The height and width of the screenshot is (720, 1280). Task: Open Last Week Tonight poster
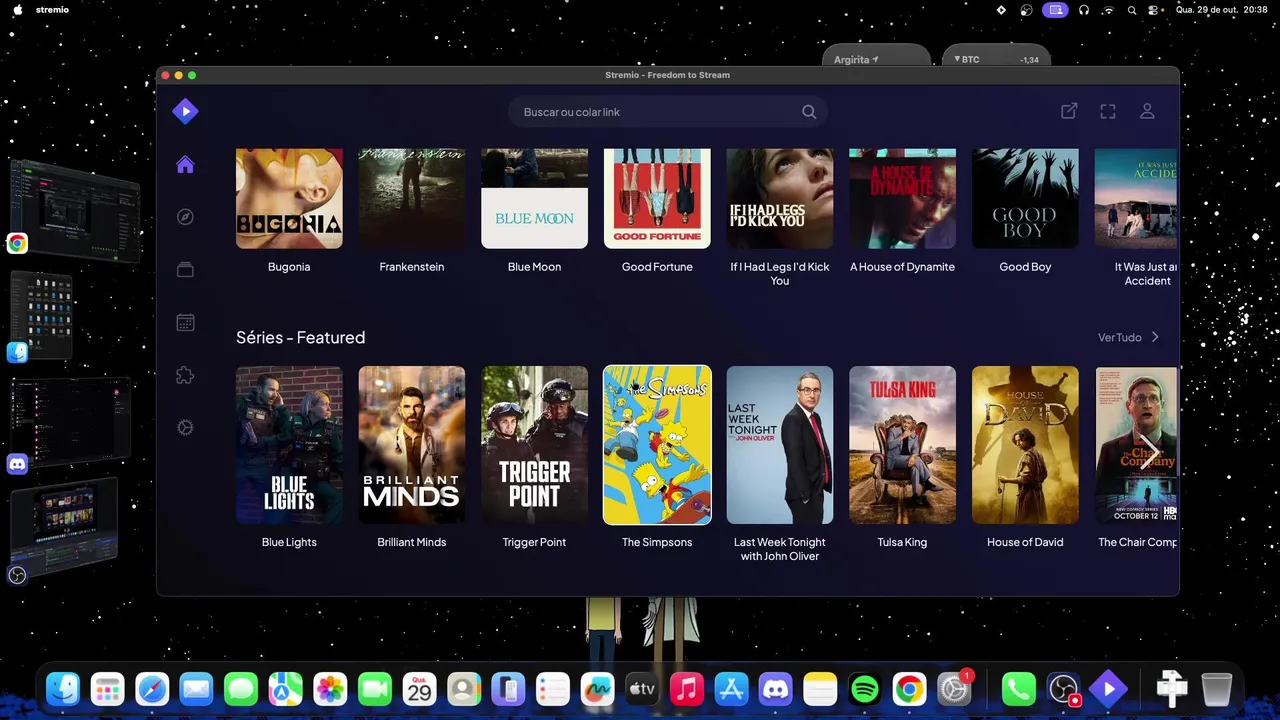(780, 445)
